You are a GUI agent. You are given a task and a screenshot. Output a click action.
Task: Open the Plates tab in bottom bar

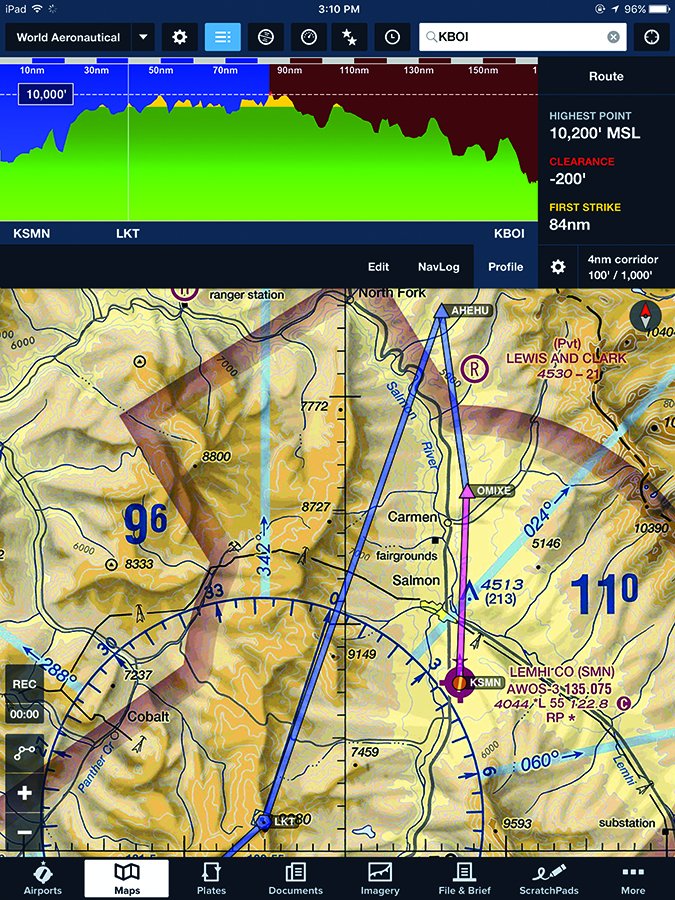coord(211,878)
